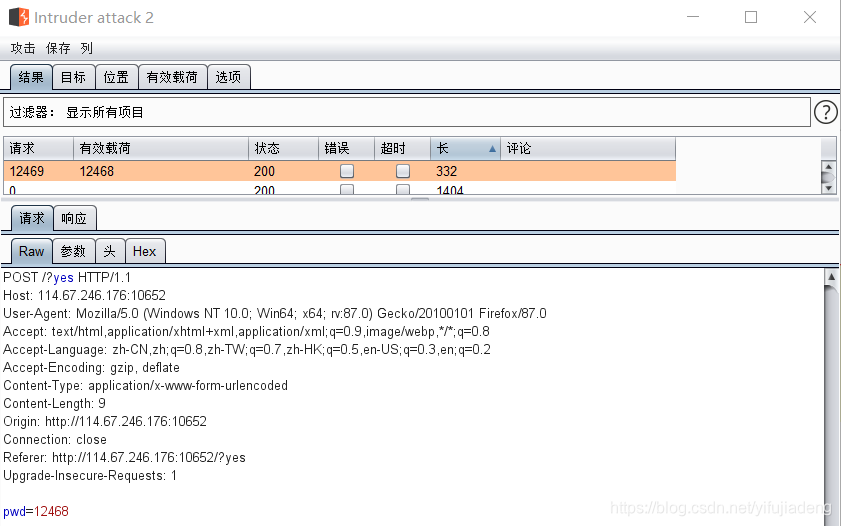Screen dimensions: 841x526
Task: Sort by the 评论 column header
Action: coord(587,149)
